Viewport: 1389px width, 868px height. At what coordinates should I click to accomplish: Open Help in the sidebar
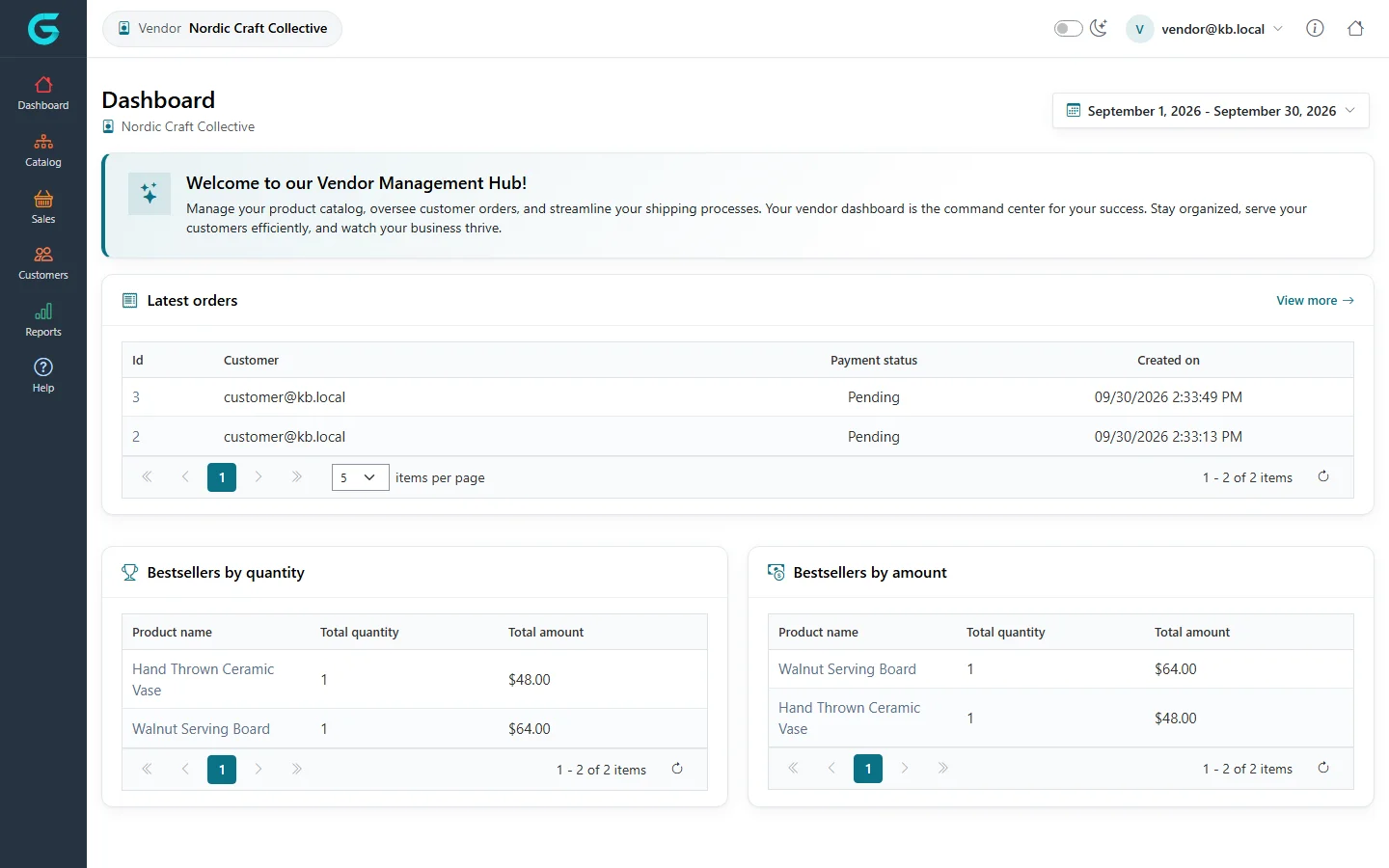pyautogui.click(x=43, y=376)
